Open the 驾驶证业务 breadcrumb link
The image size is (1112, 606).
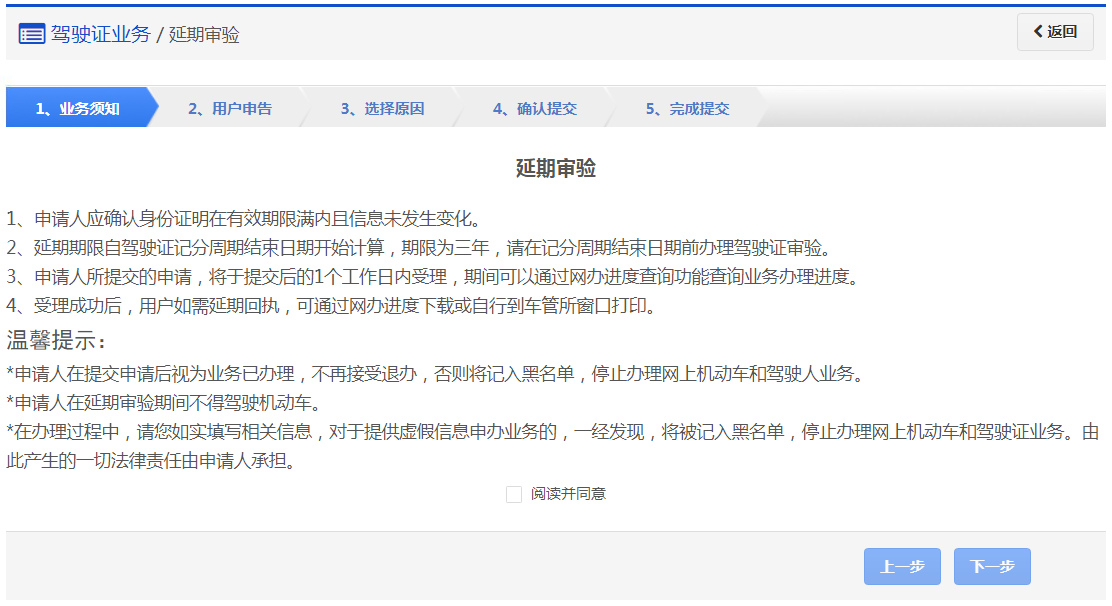tap(100, 34)
